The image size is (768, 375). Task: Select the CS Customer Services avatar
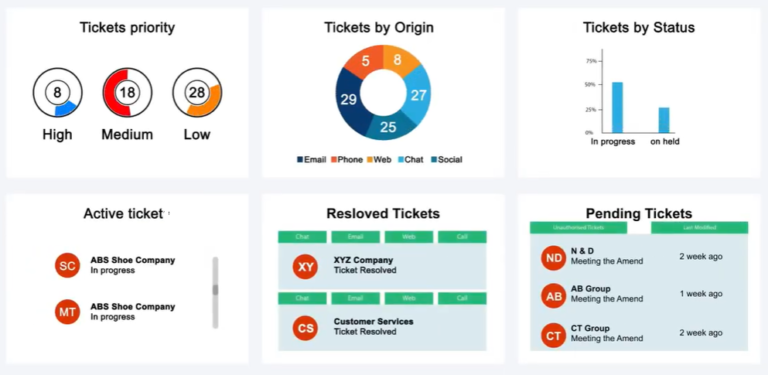(305, 328)
